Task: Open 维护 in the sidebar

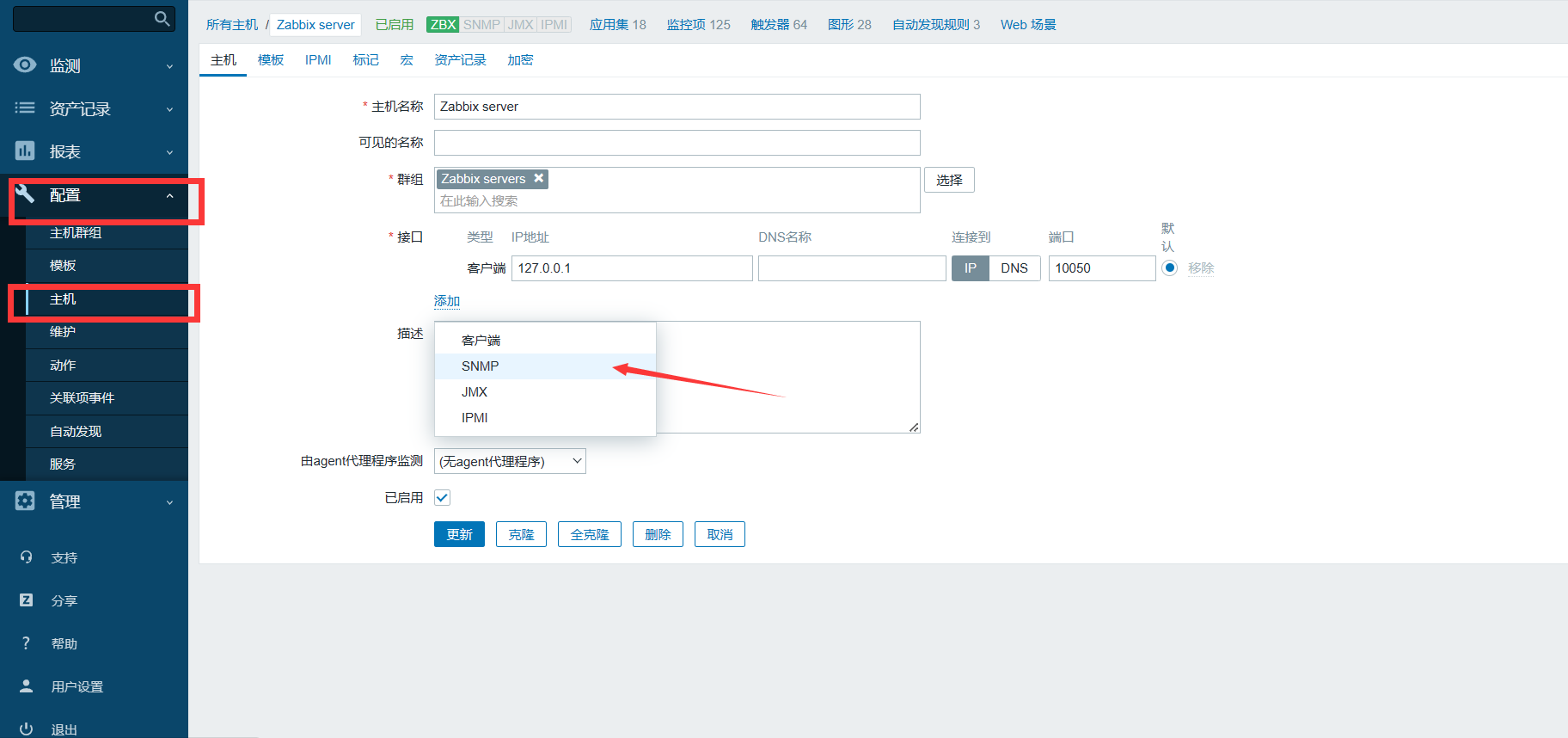Action: [107, 332]
